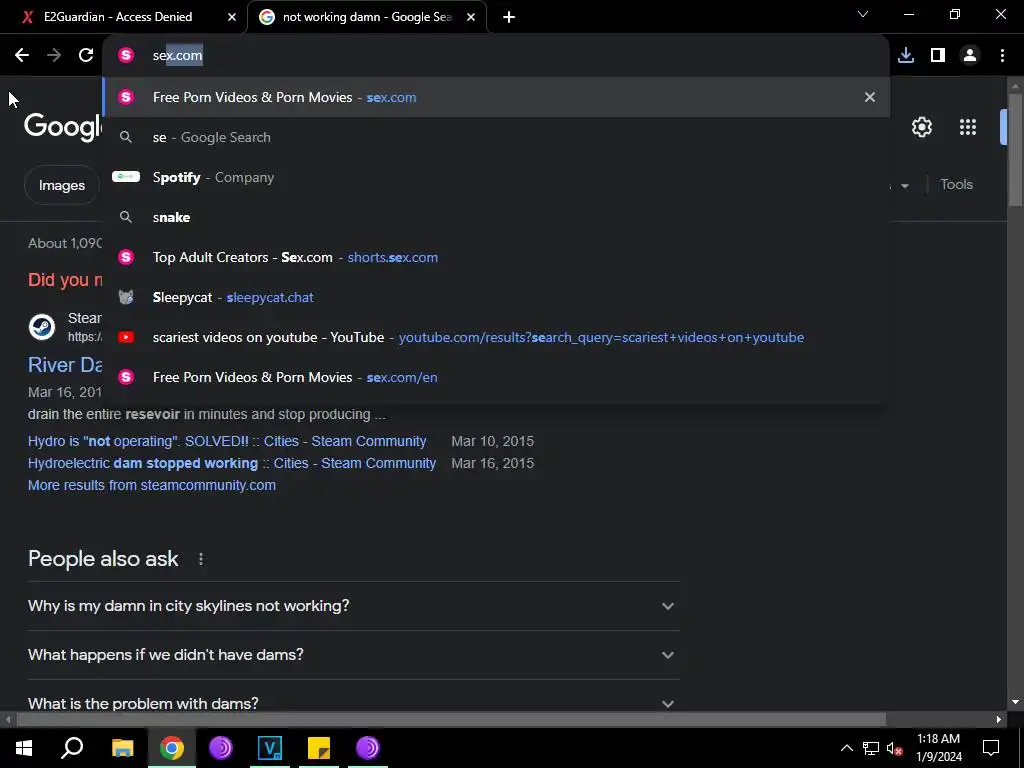
Task: Remove the highlighted suggestion with its X
Action: point(870,97)
